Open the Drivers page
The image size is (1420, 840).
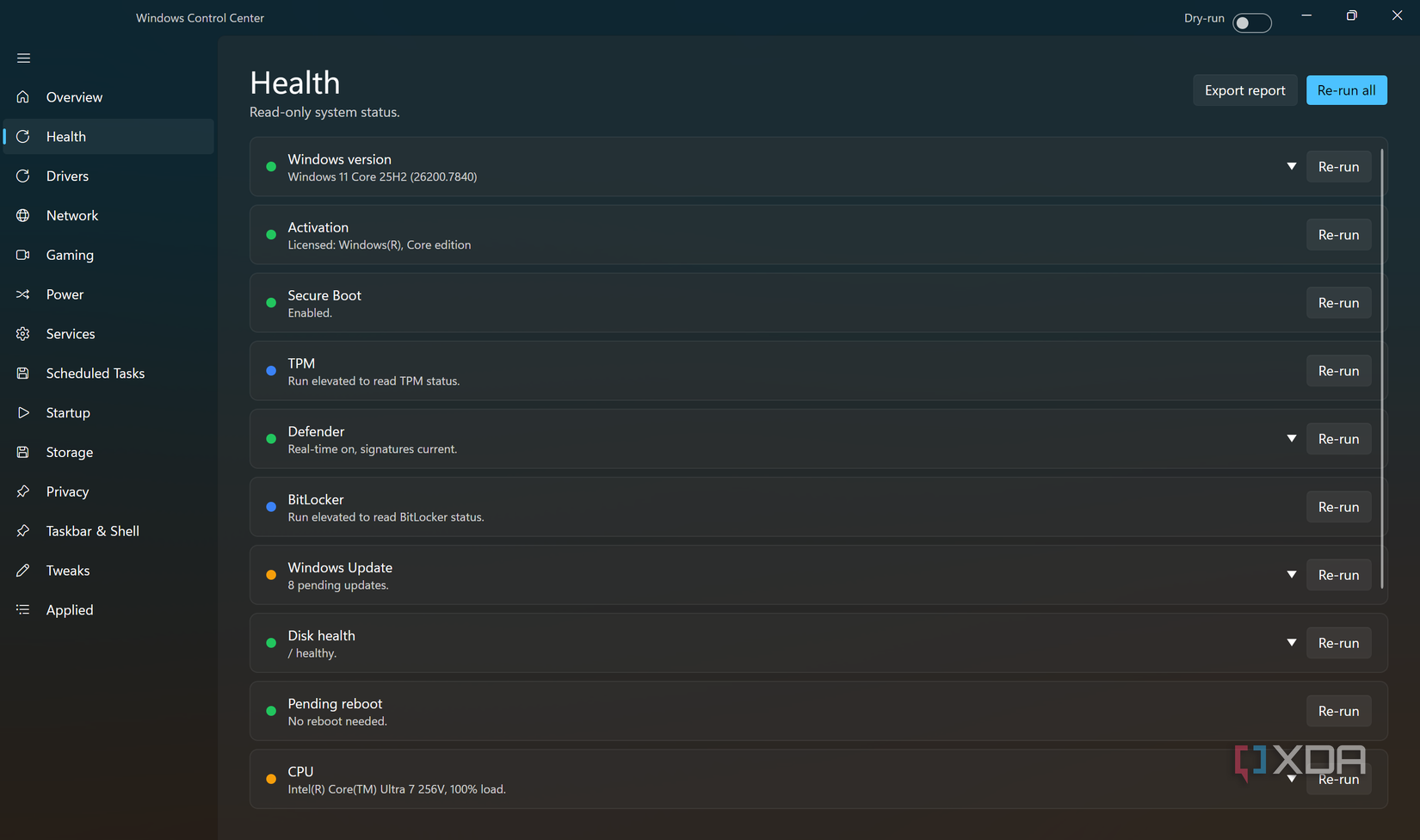[108, 176]
